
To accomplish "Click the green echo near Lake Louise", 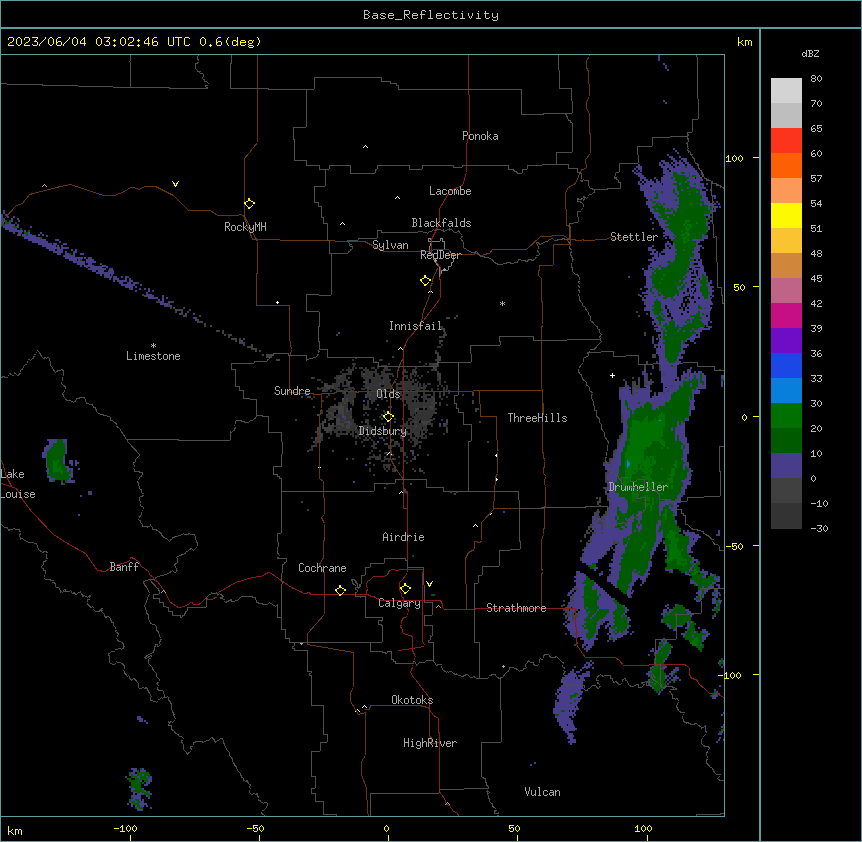I will click(x=57, y=461).
